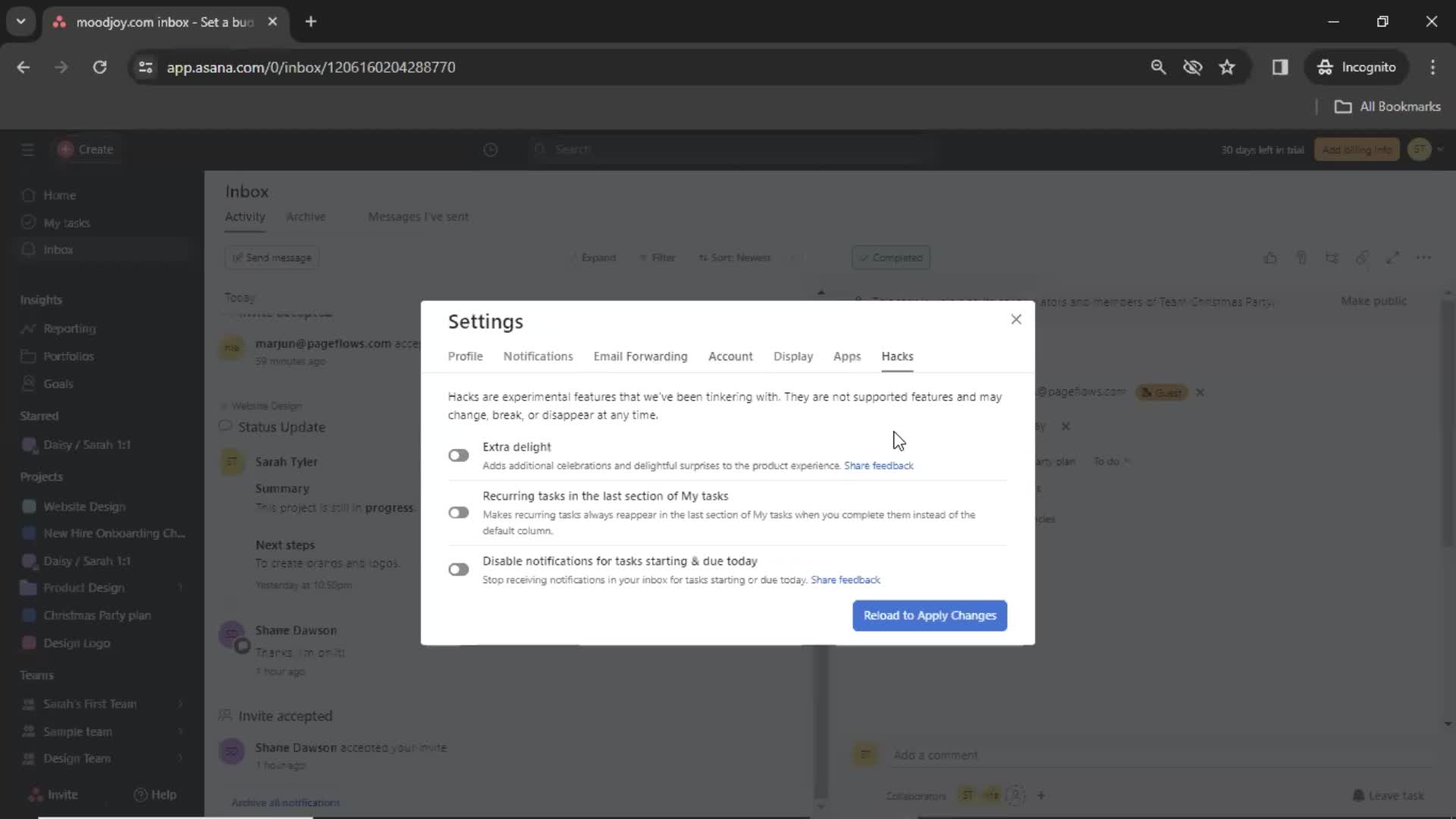Expand Design Team chevron
The image size is (1456, 819).
click(180, 758)
